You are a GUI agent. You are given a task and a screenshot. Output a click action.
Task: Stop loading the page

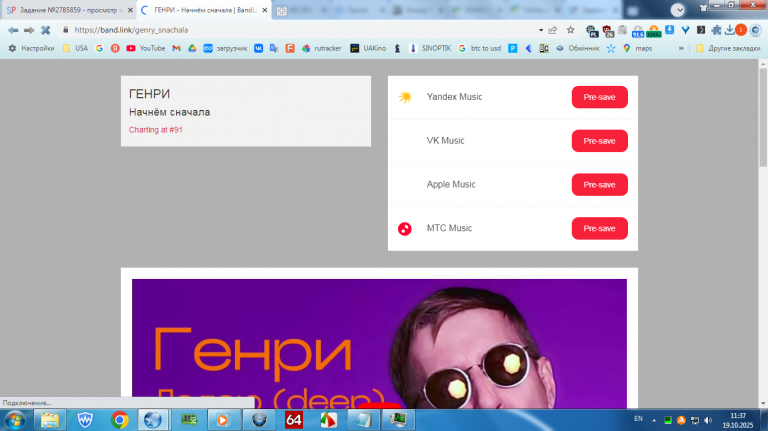coord(46,30)
